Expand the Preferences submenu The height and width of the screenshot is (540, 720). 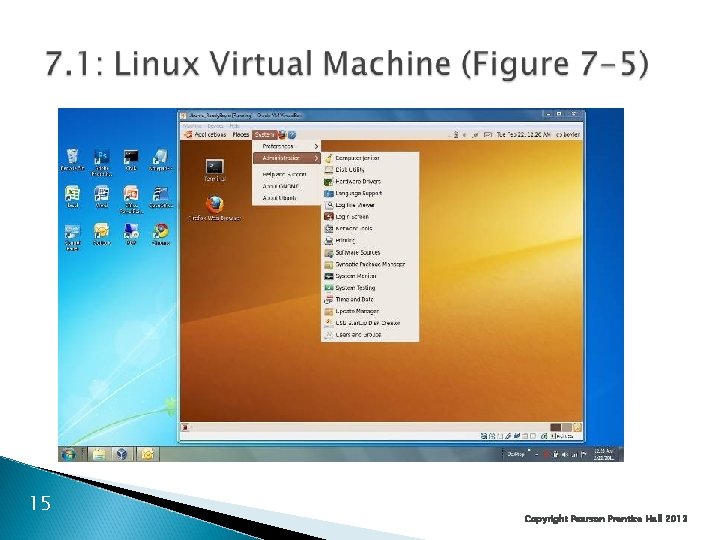click(x=287, y=146)
